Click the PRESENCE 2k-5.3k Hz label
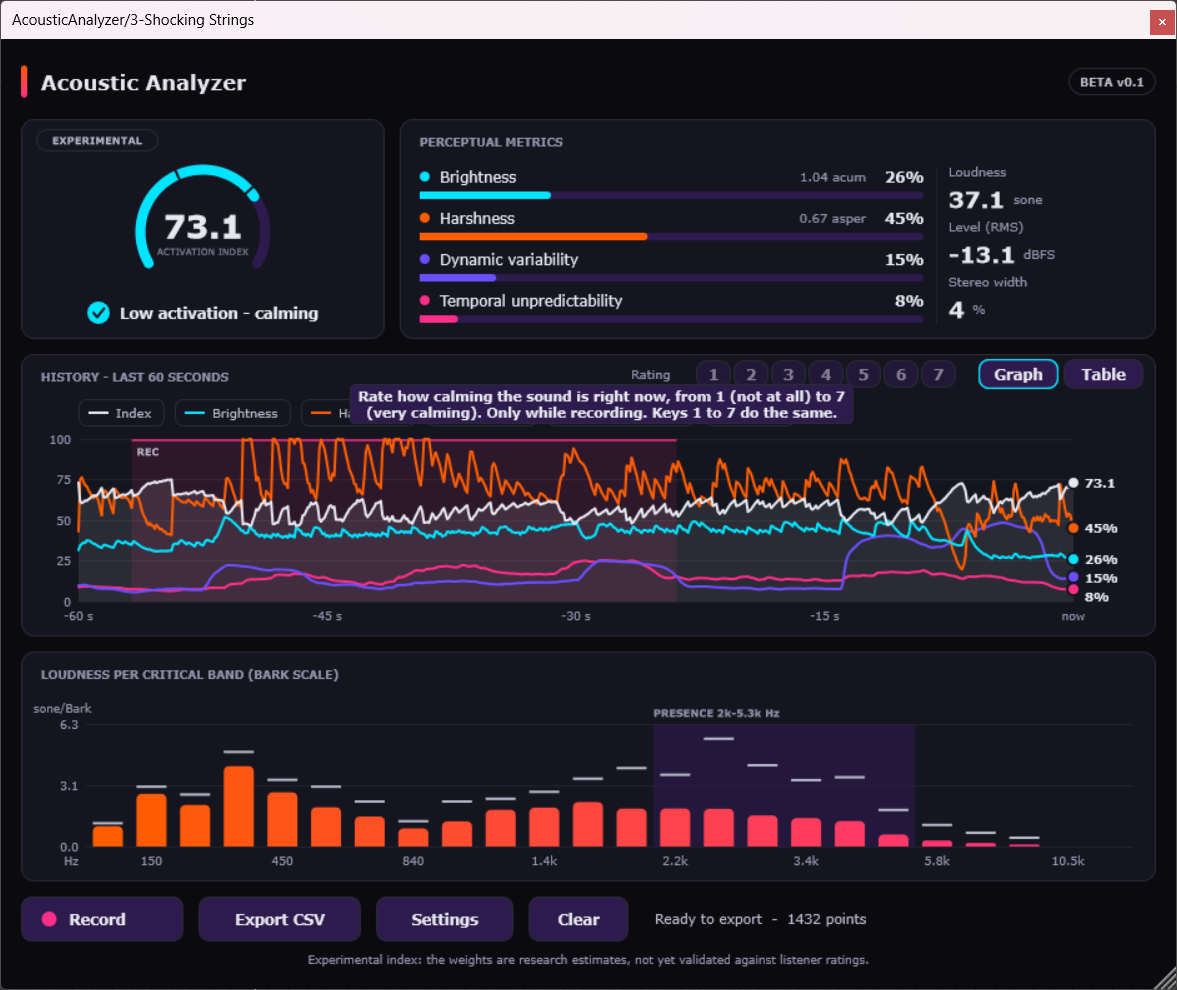 pos(716,713)
